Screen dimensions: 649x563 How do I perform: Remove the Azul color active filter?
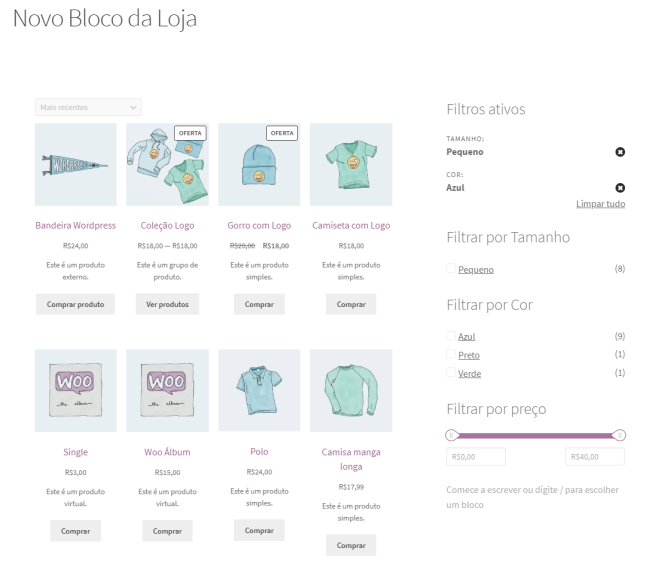point(620,188)
